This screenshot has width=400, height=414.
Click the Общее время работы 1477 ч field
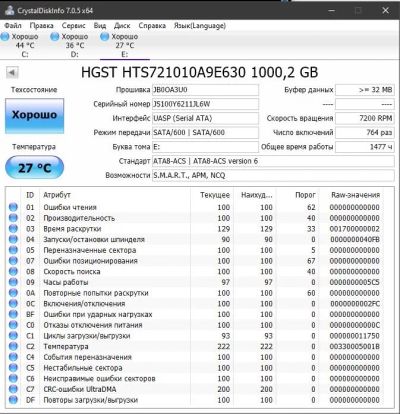pyautogui.click(x=365, y=147)
